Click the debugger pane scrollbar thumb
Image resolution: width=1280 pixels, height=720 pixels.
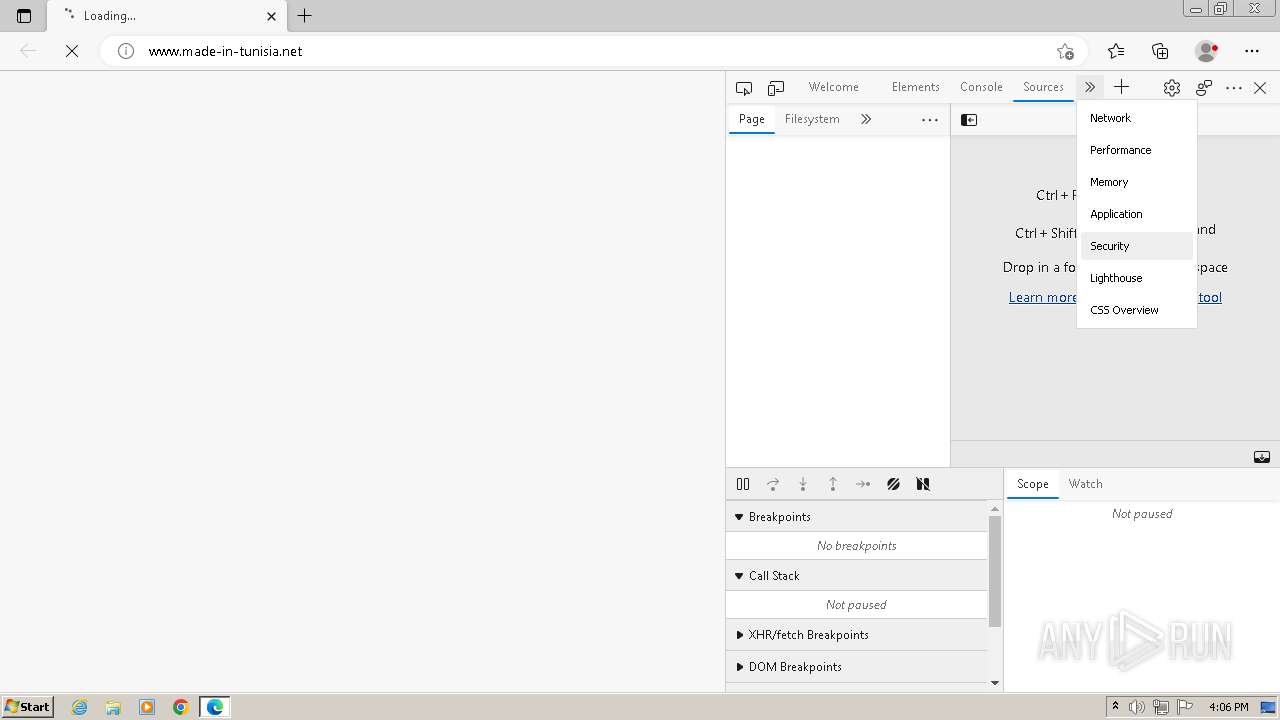tap(995, 572)
